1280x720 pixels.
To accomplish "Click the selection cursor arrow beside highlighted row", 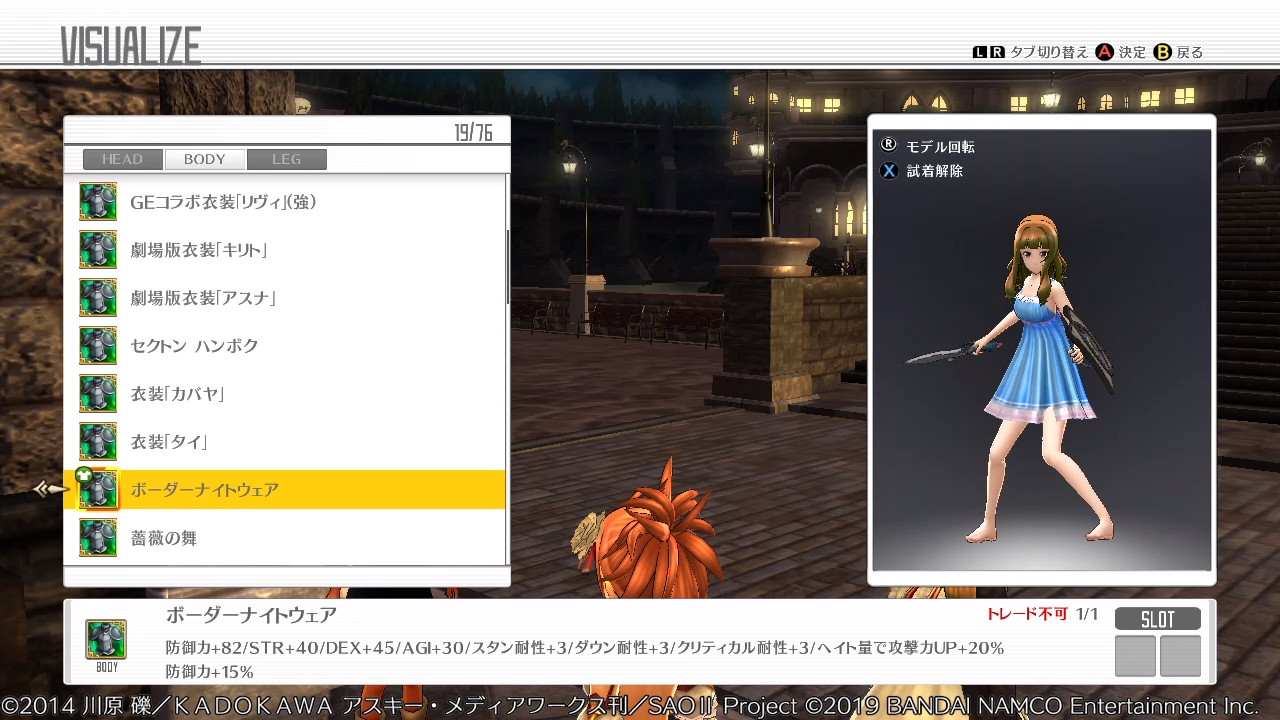I will click(51, 489).
